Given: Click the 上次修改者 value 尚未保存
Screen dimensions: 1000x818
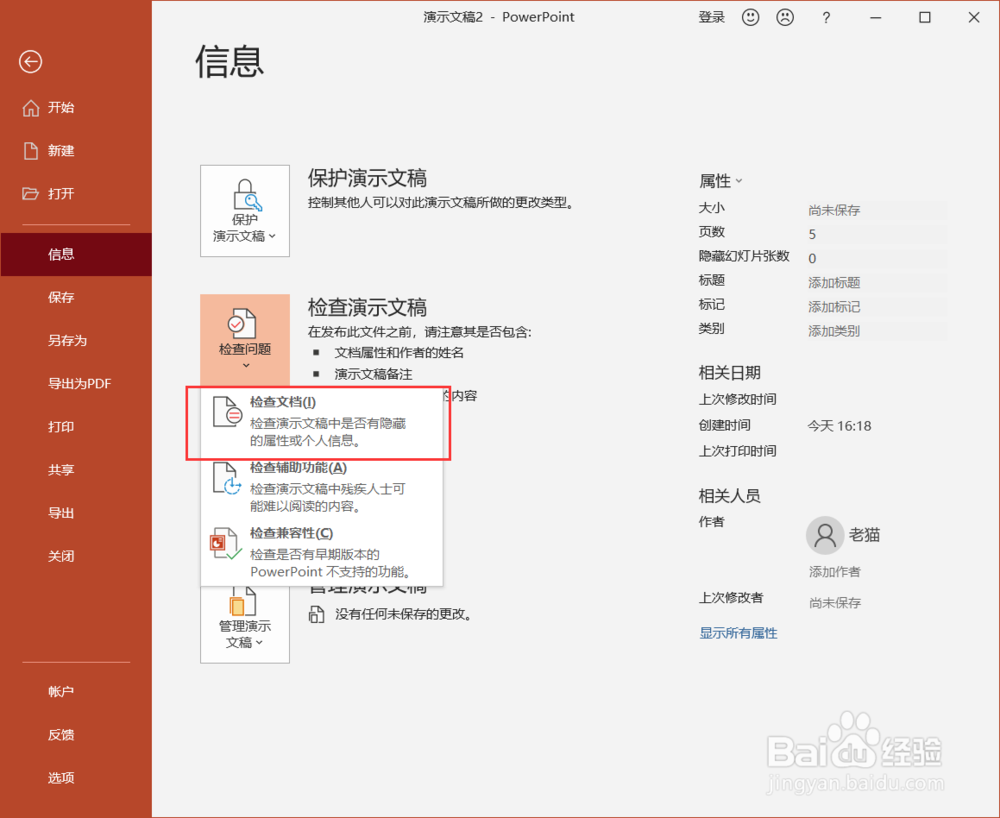Looking at the screenshot, I should coord(835,603).
